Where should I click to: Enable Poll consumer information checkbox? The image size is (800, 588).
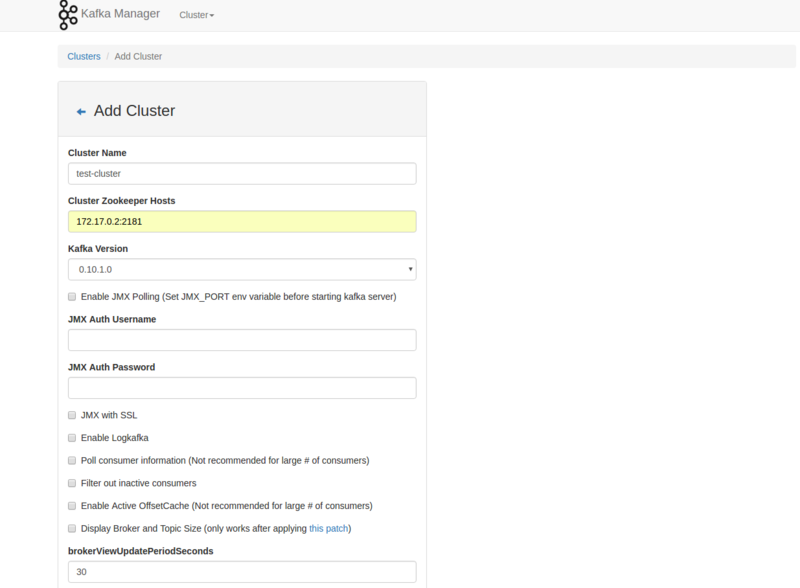pyautogui.click(x=72, y=460)
